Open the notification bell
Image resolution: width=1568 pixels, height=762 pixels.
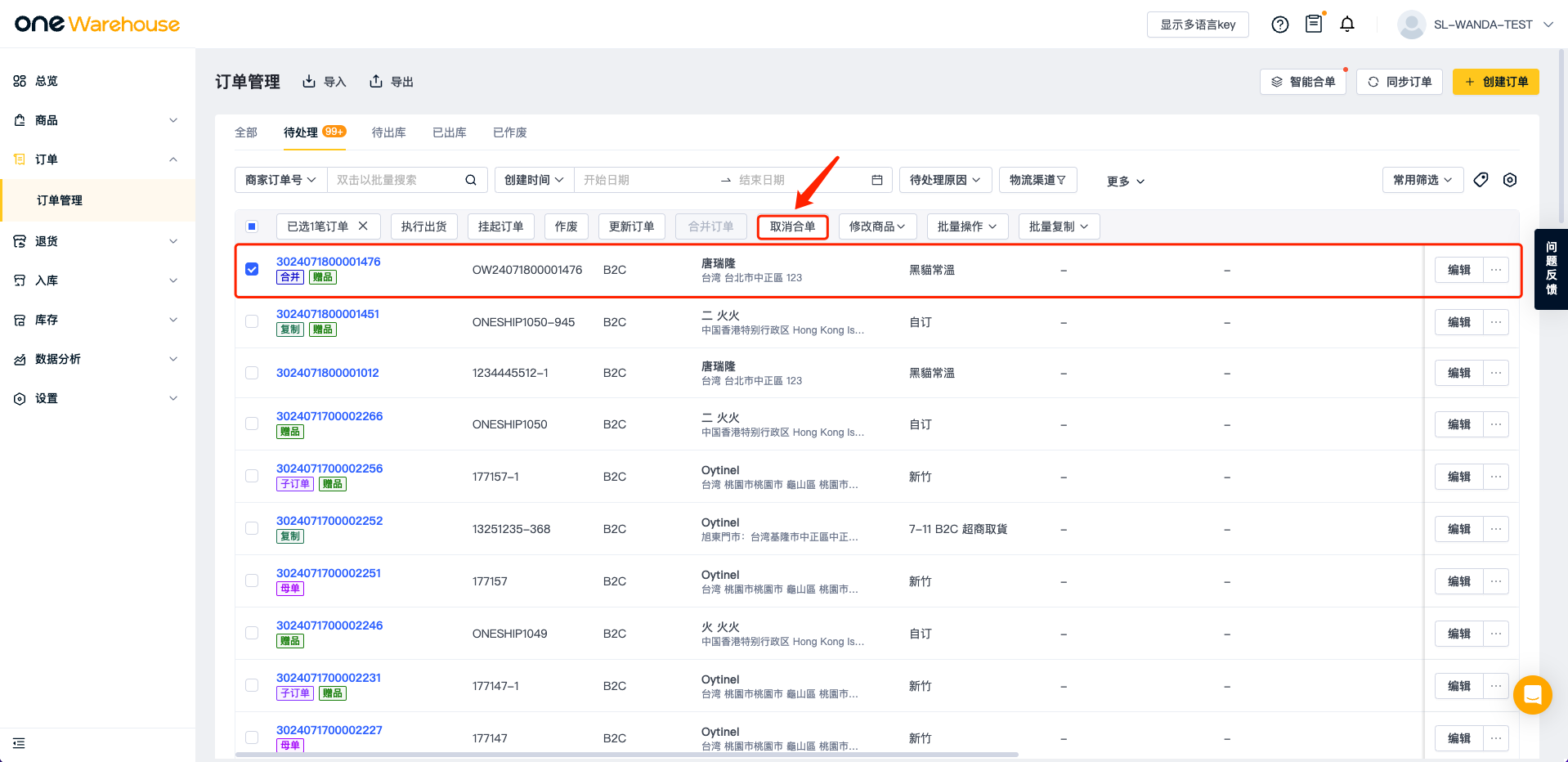click(1347, 25)
